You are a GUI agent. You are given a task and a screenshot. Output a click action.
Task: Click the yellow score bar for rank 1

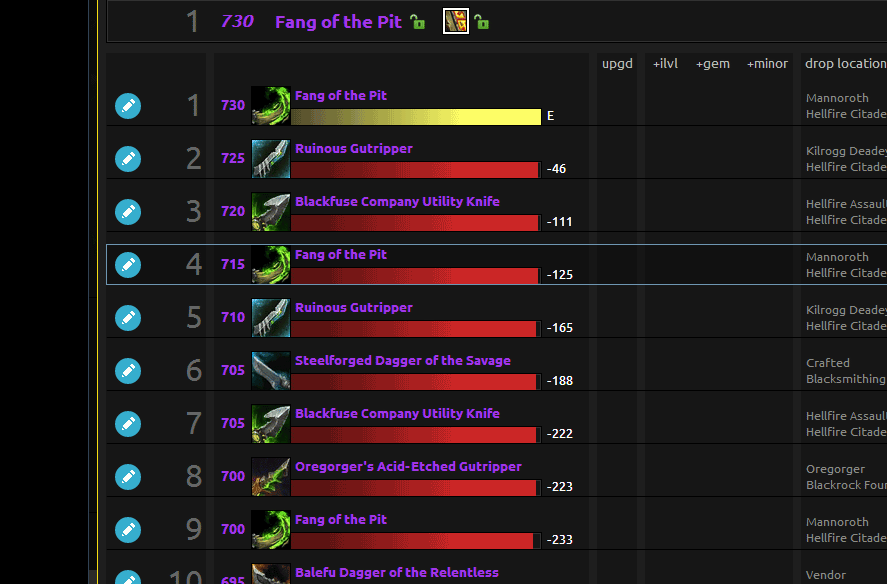[x=416, y=116]
